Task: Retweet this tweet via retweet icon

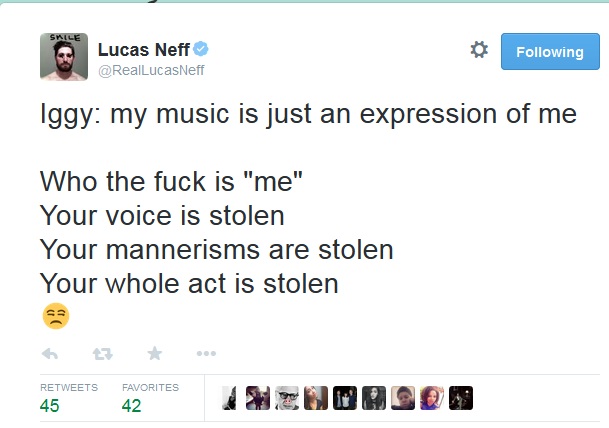Action: [x=103, y=354]
